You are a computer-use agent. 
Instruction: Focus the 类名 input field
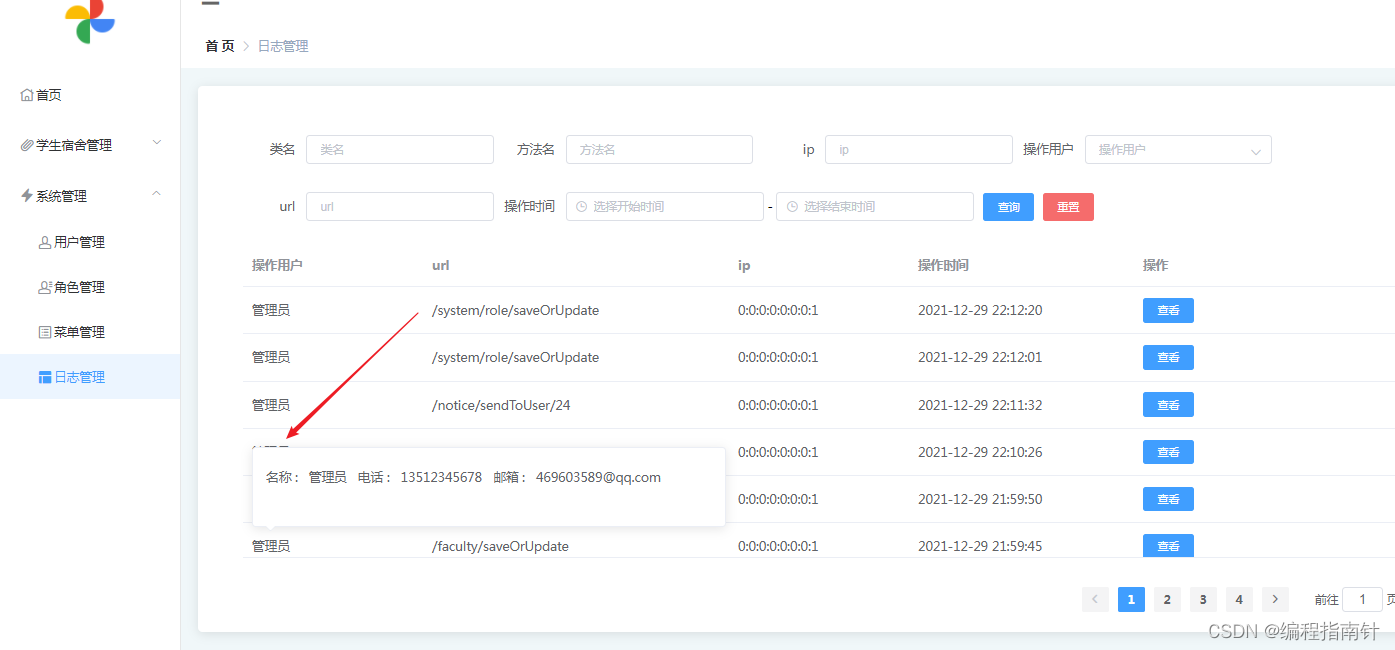coord(400,149)
